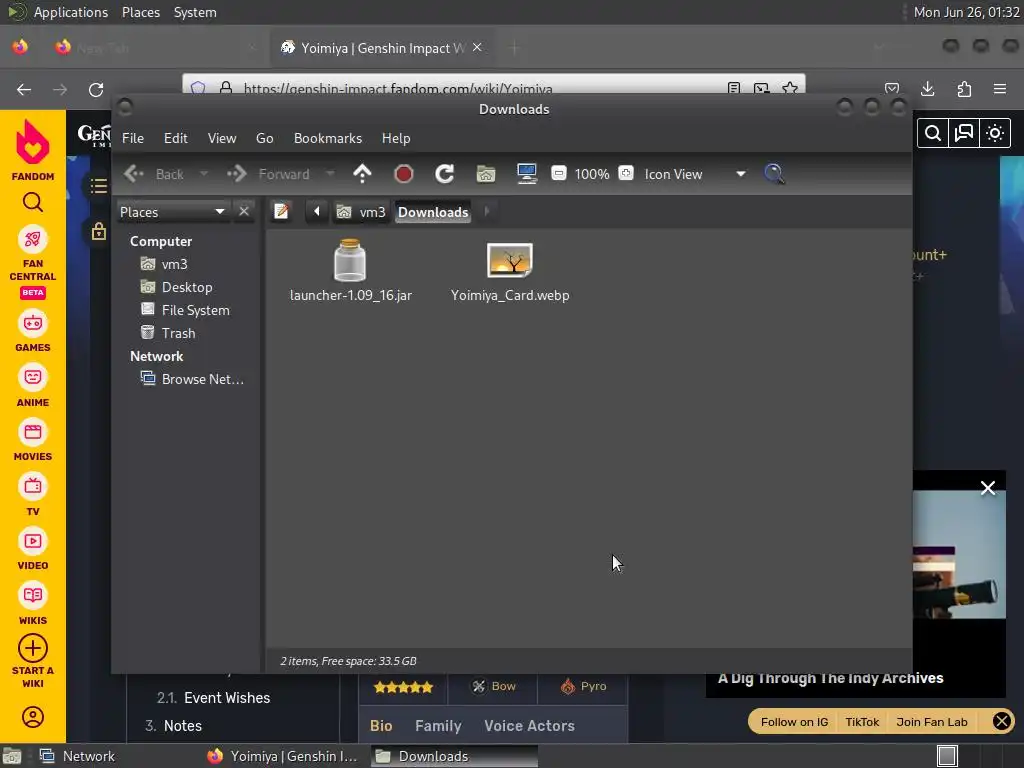Viewport: 1024px width, 768px height.
Task: Bookmark page with star icon
Action: pyautogui.click(x=790, y=89)
